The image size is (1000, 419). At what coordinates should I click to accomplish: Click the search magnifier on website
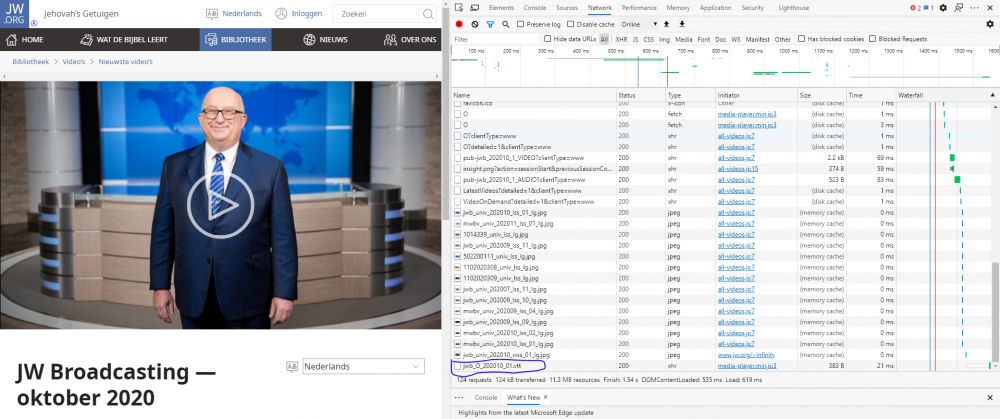click(x=427, y=15)
